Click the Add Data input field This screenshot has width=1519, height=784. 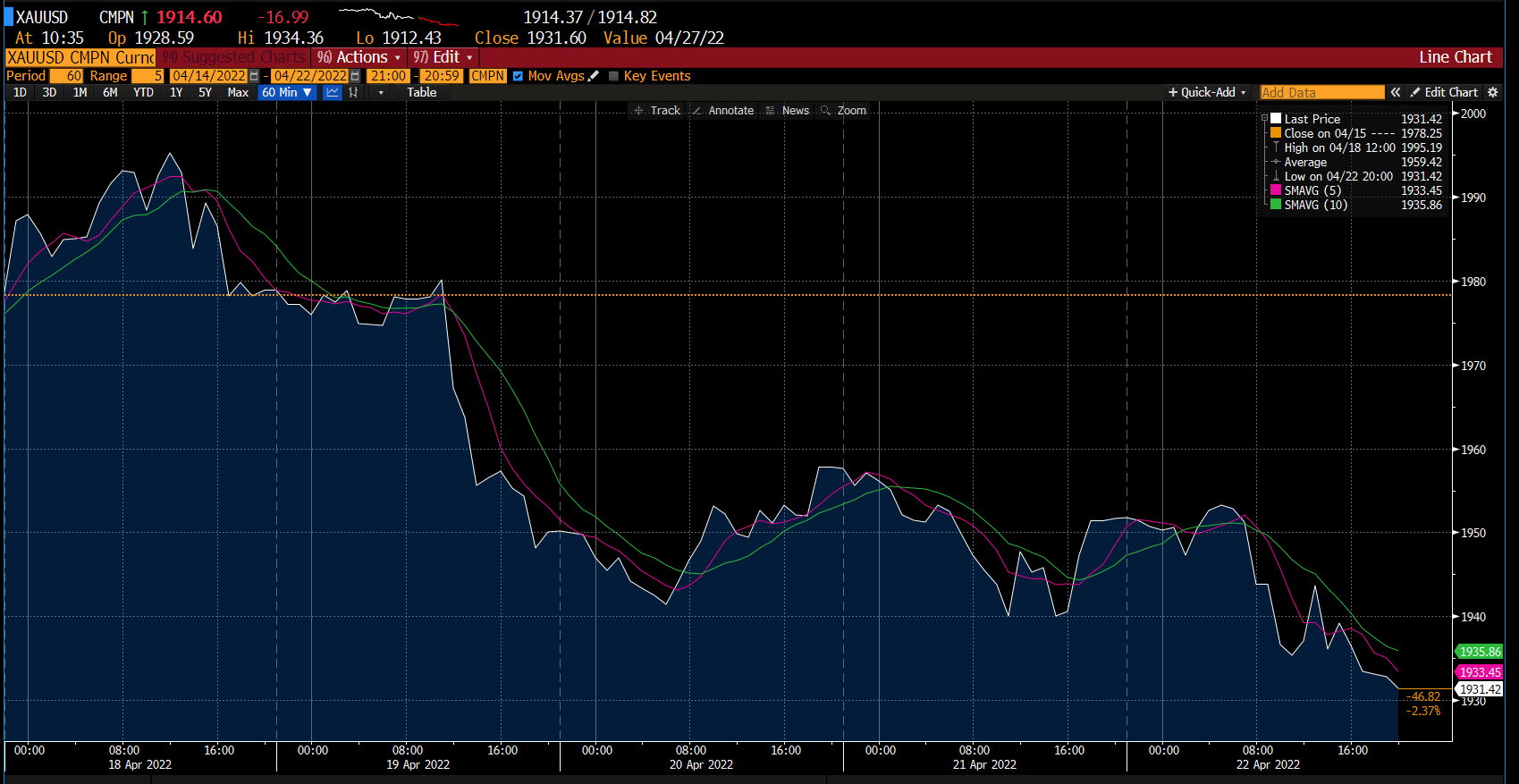point(1321,92)
